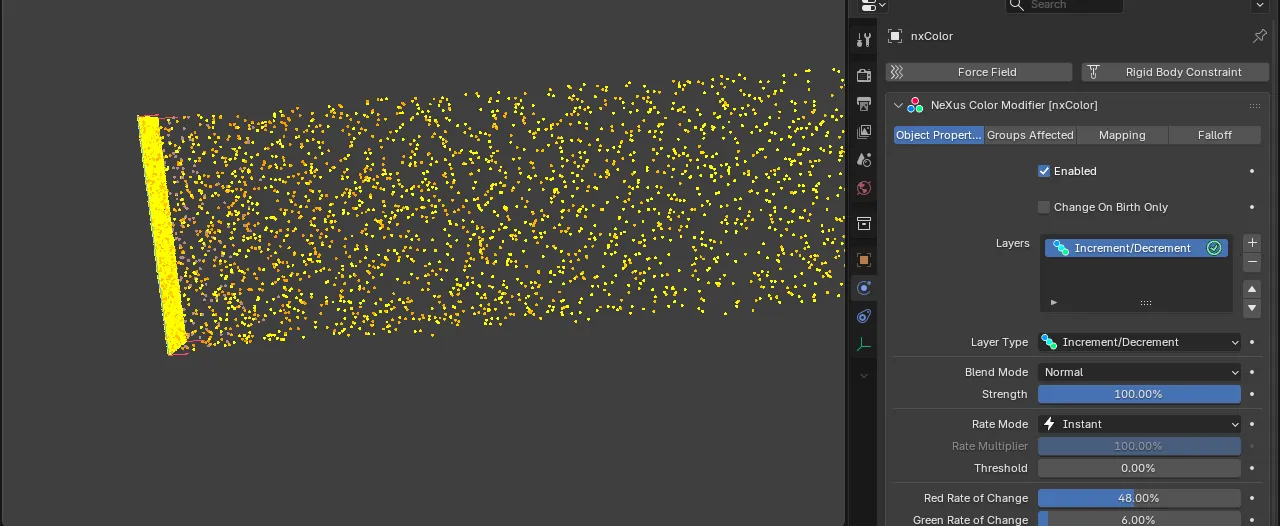Animate the Change On Birth Only dot
The image size is (1280, 526).
pyautogui.click(x=1251, y=207)
